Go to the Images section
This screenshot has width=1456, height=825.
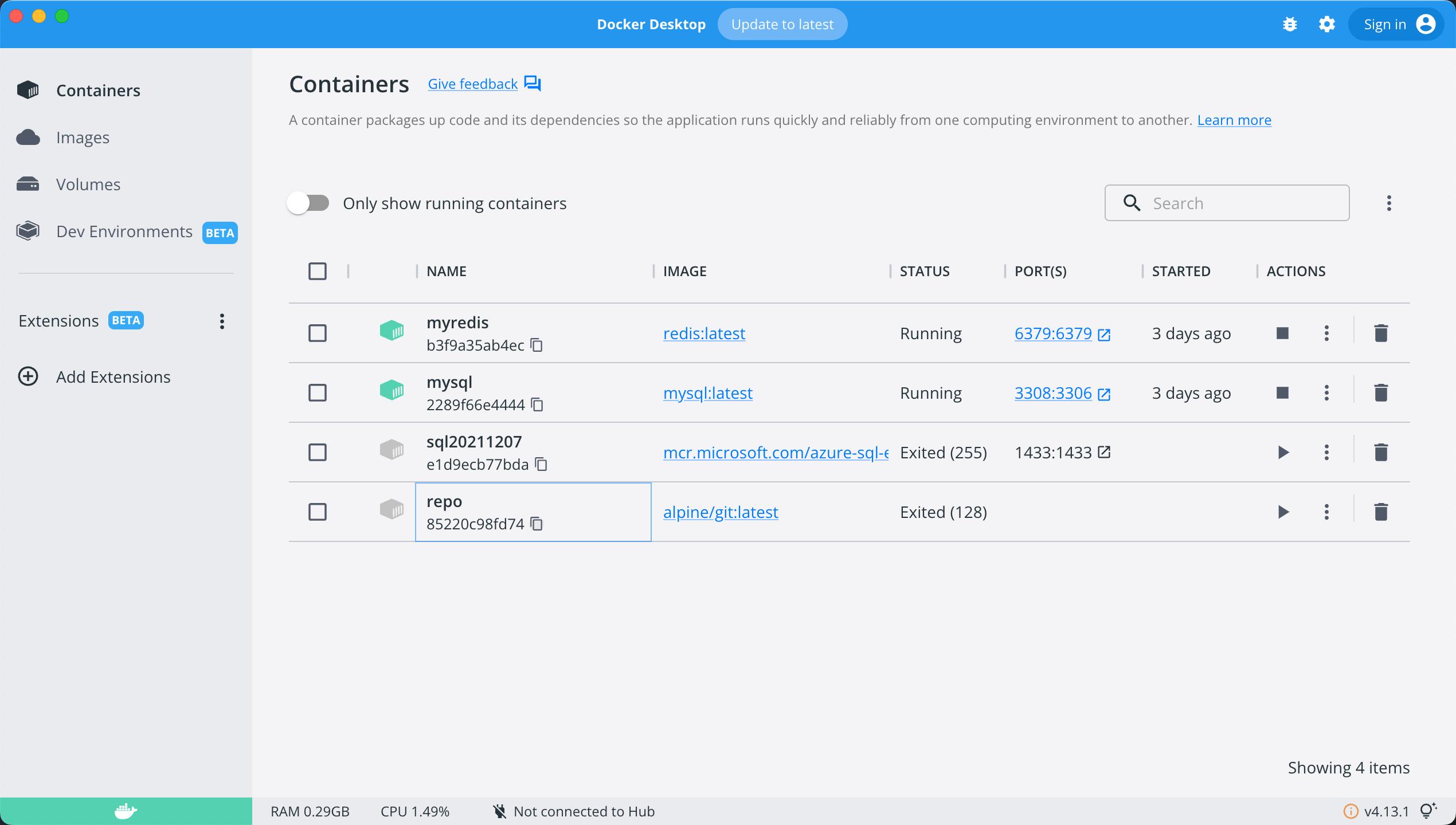click(83, 137)
